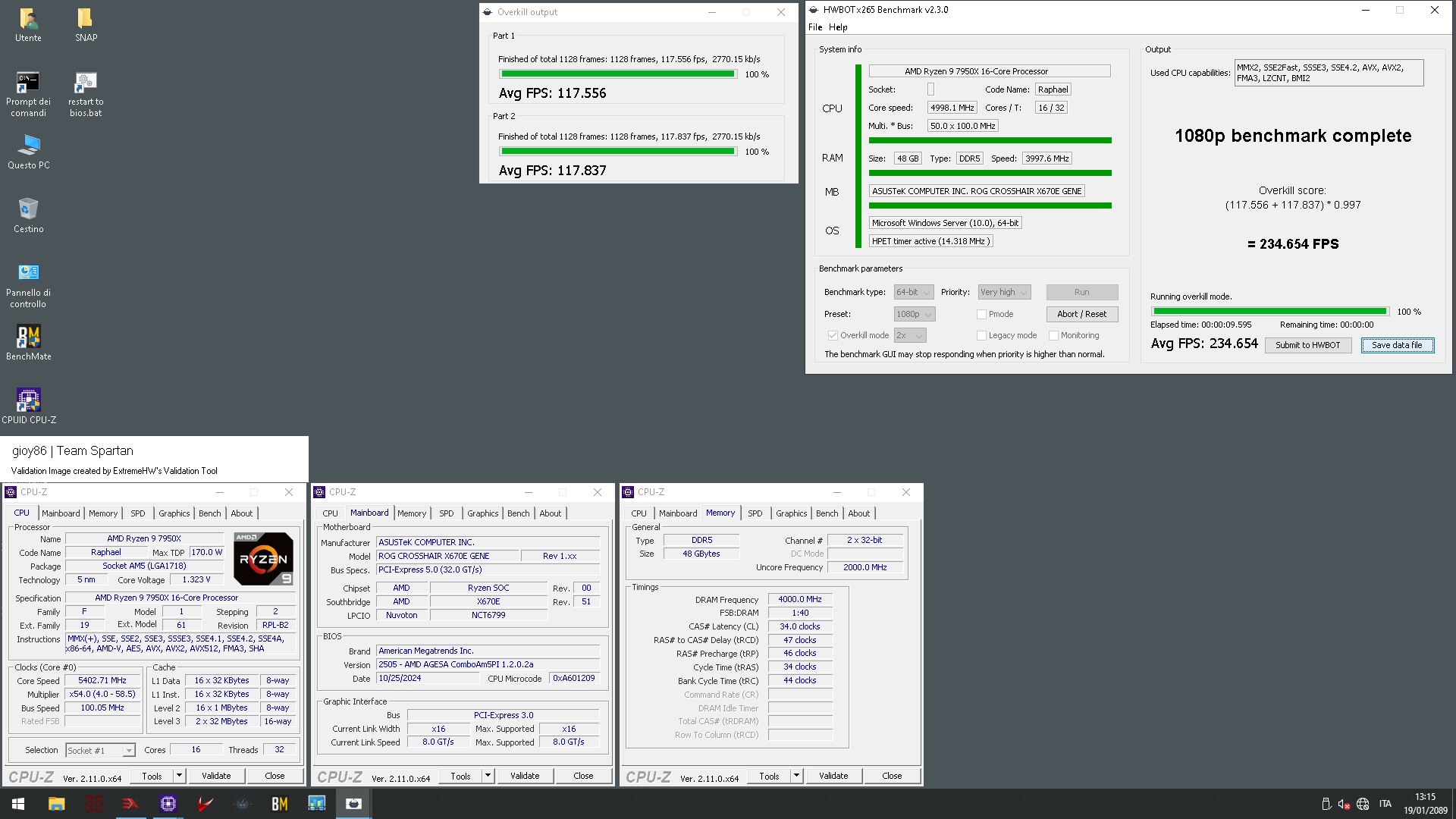
Task: Click the Submit to HWBOT button
Action: (1307, 345)
